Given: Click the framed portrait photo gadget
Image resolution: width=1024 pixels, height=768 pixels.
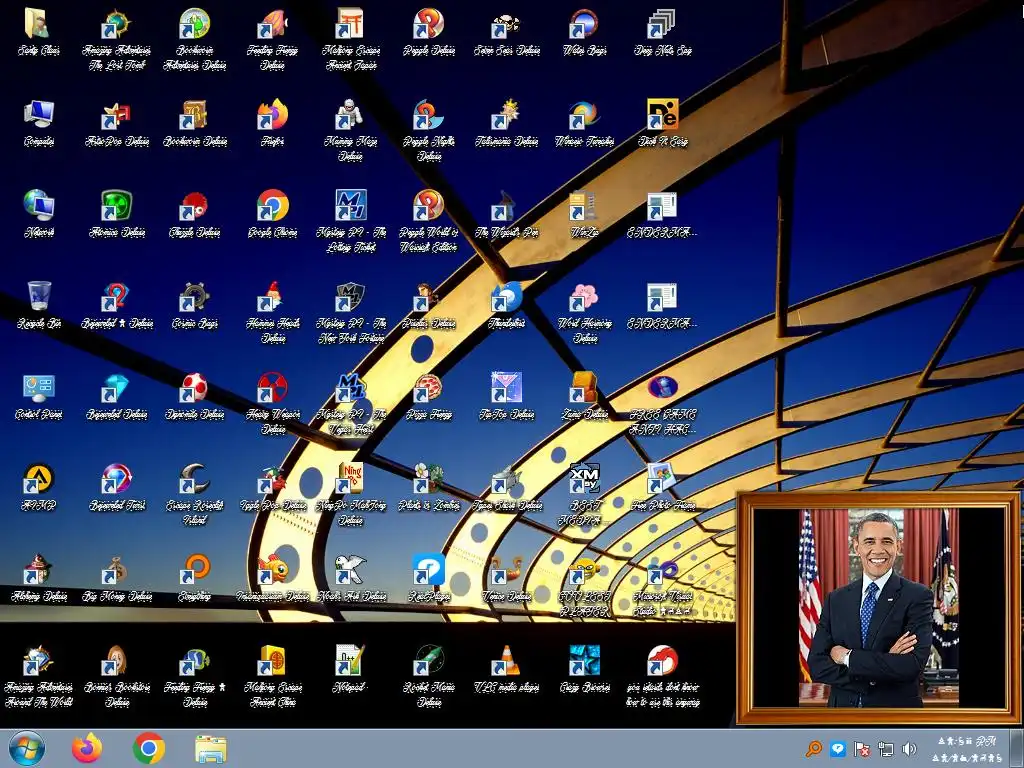Looking at the screenshot, I should pos(878,608).
